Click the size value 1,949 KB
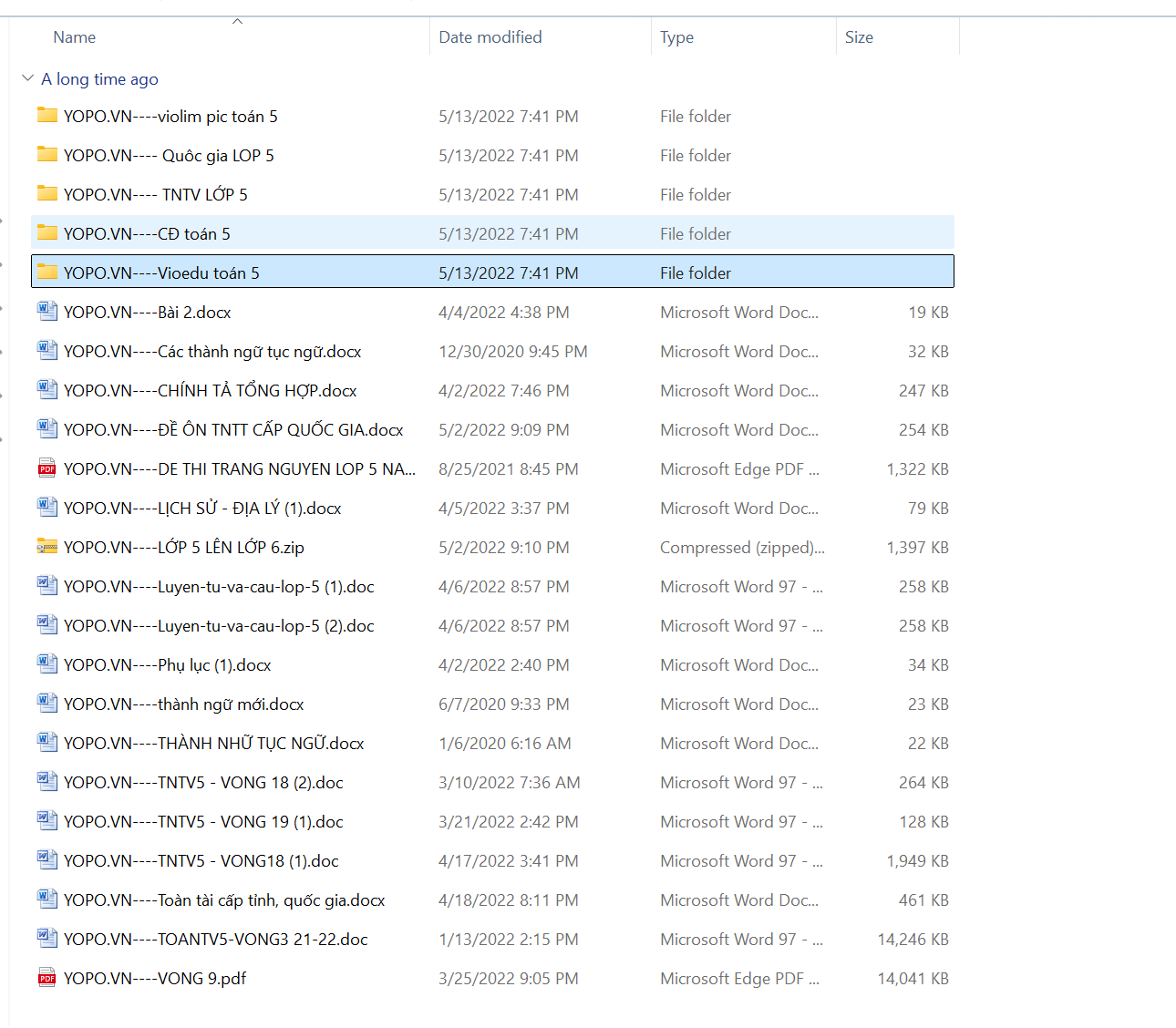This screenshot has height=1028, width=1176. coord(917,861)
